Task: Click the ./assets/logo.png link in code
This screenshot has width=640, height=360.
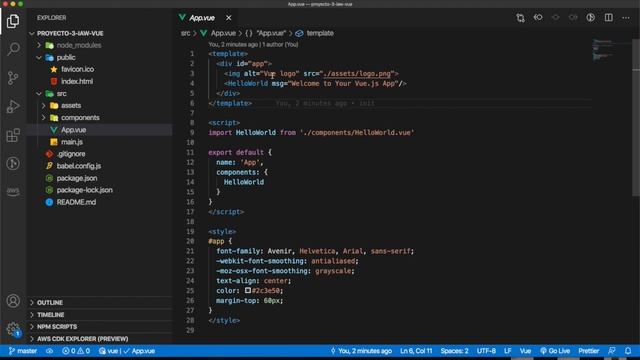Action: coord(357,73)
